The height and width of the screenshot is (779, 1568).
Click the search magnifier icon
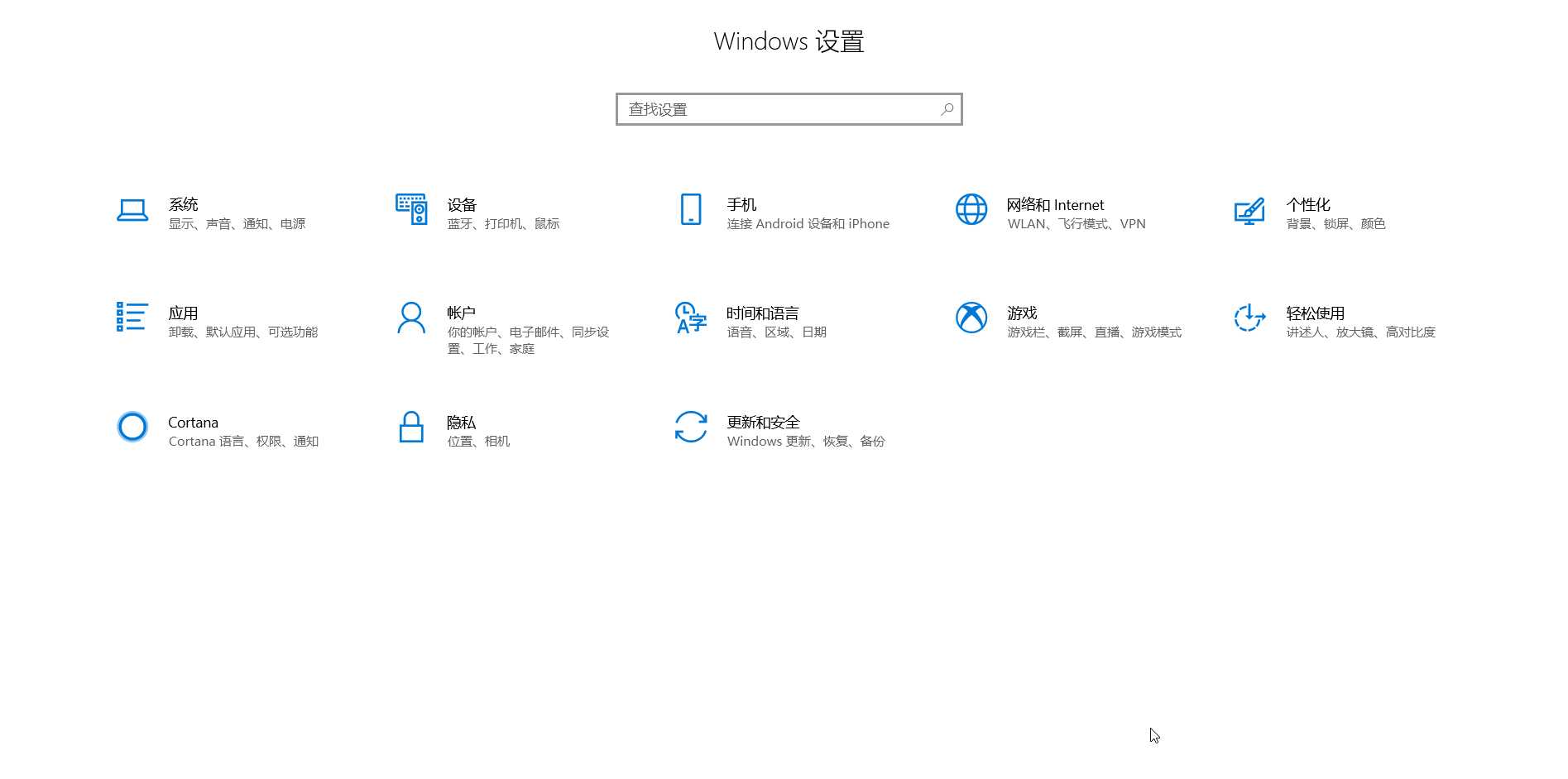[x=947, y=109]
